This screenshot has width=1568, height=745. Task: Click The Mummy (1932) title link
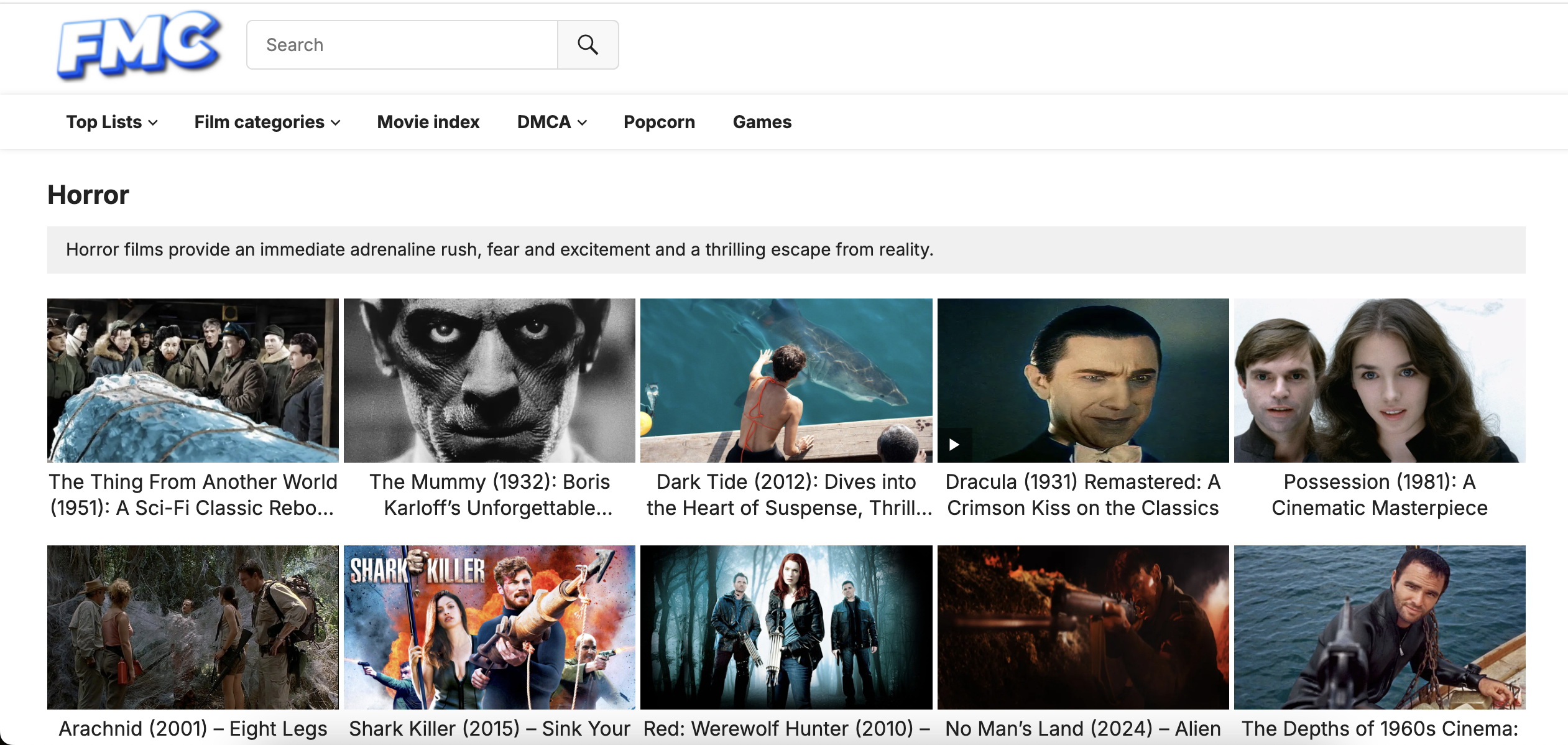pos(489,495)
